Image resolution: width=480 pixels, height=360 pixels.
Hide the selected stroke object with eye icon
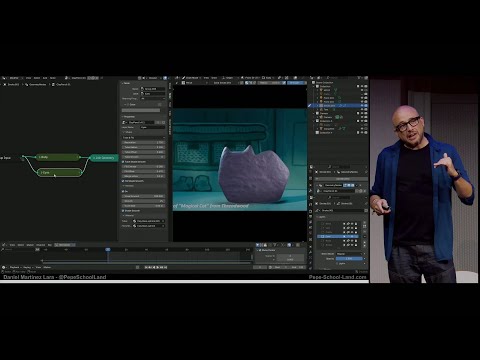point(362,105)
